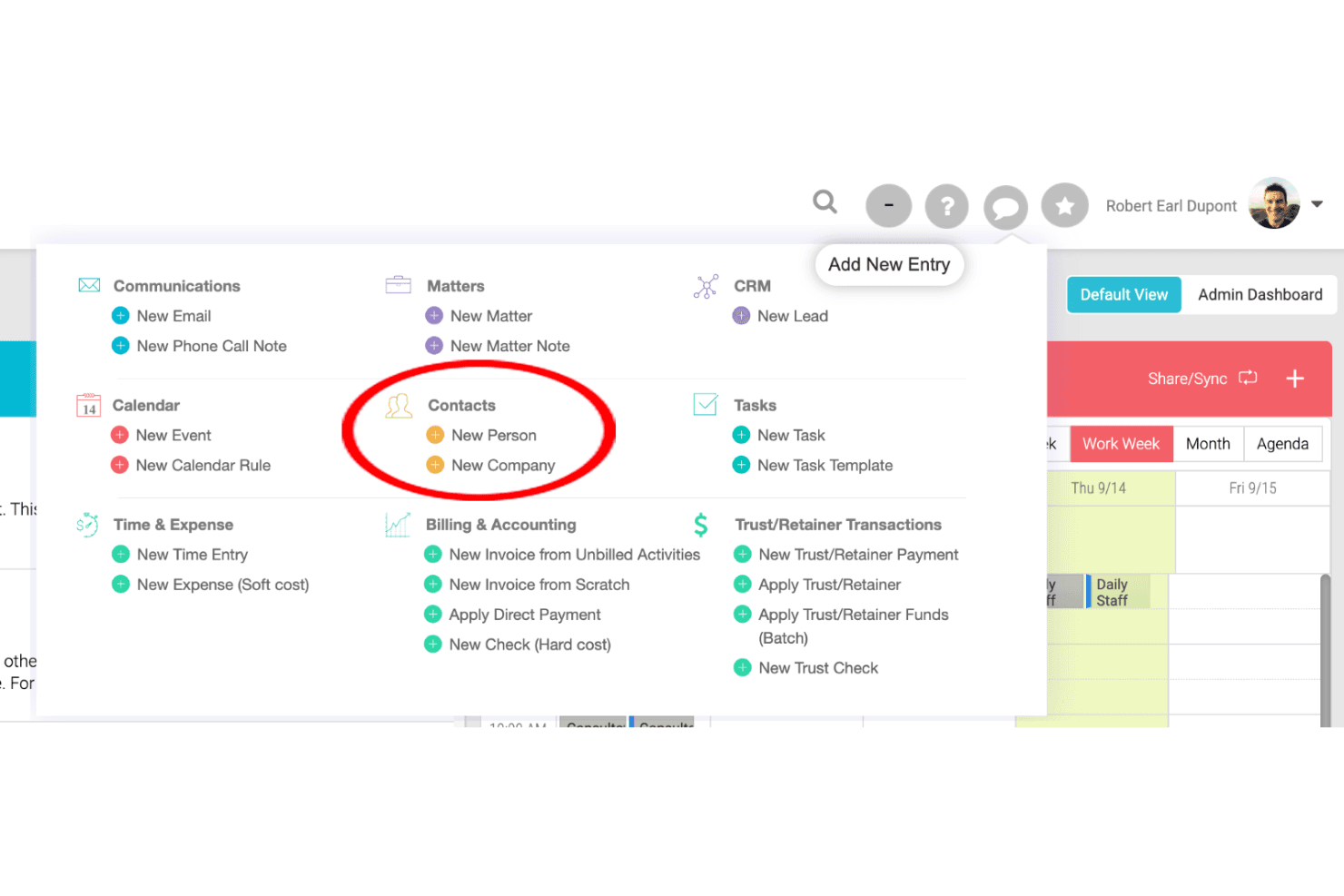The height and width of the screenshot is (896, 1344).
Task: Click the minus circle icon
Action: (x=888, y=205)
